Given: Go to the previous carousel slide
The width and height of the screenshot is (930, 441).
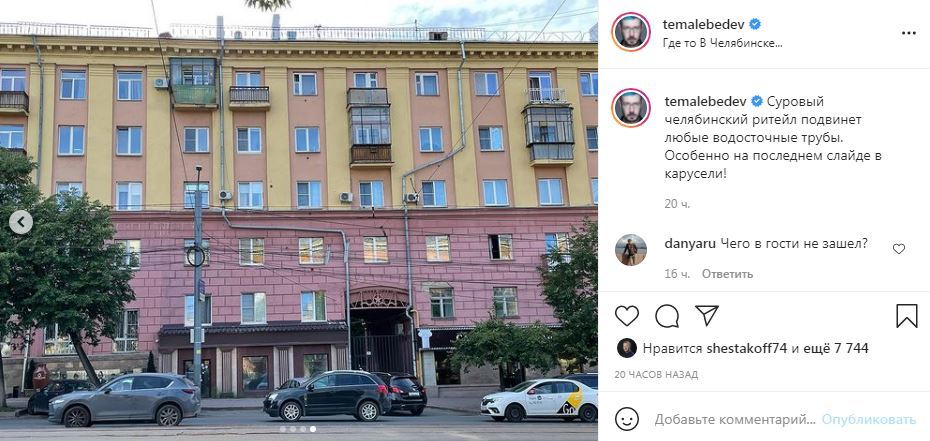Looking at the screenshot, I should coord(21,222).
